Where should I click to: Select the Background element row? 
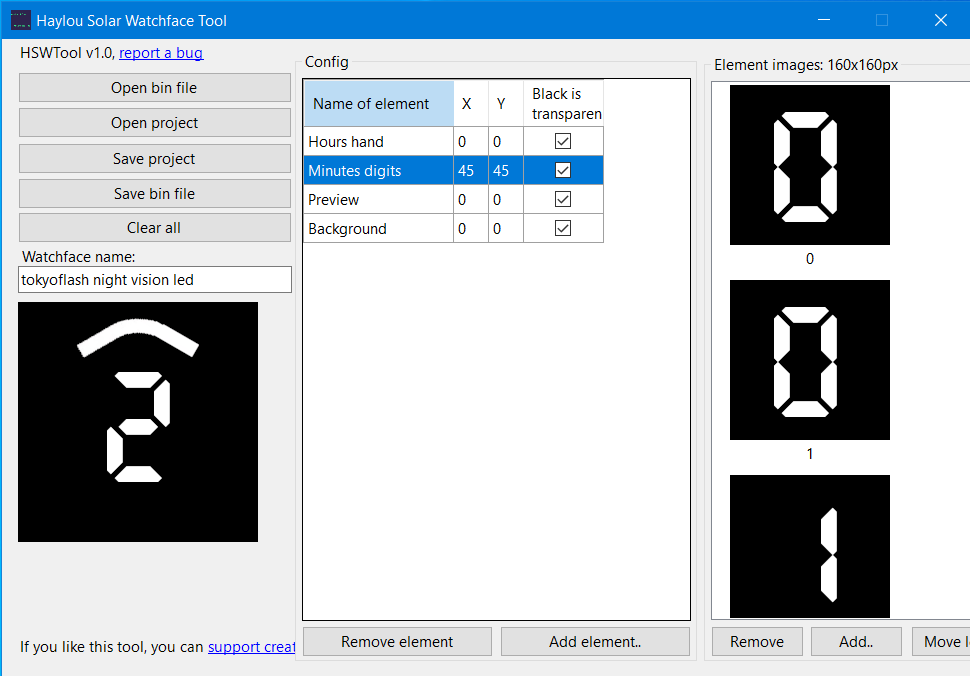coord(453,229)
